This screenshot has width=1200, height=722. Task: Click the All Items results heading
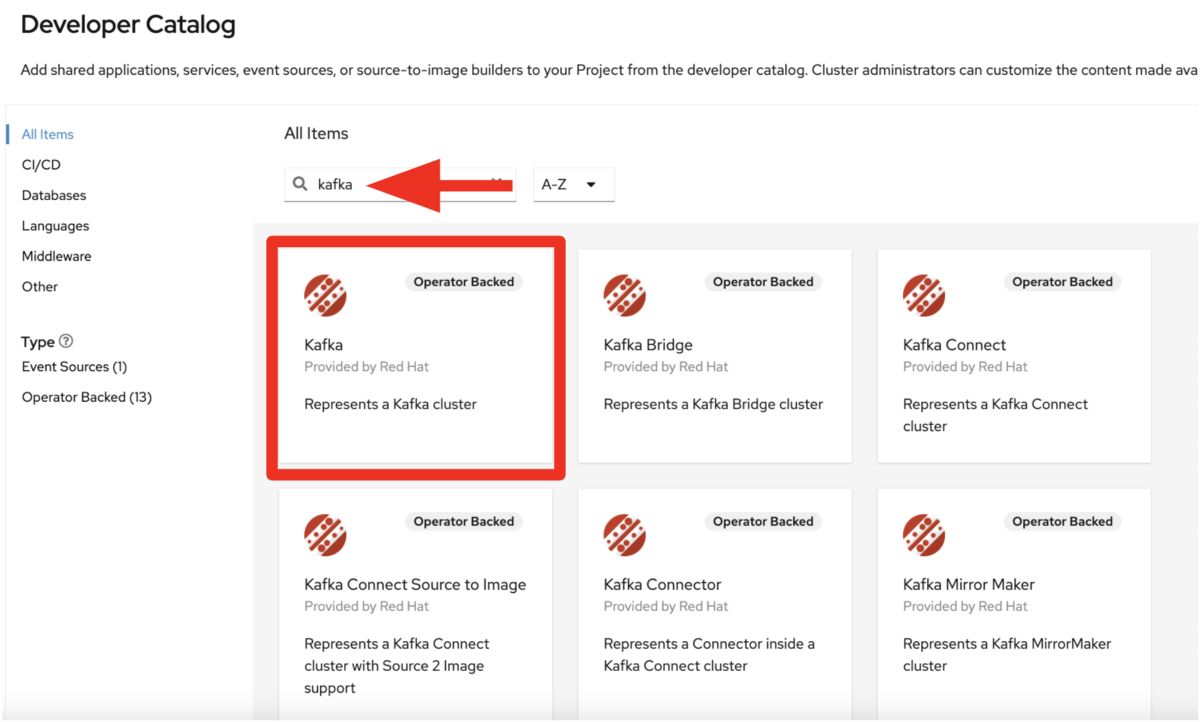[x=316, y=133]
